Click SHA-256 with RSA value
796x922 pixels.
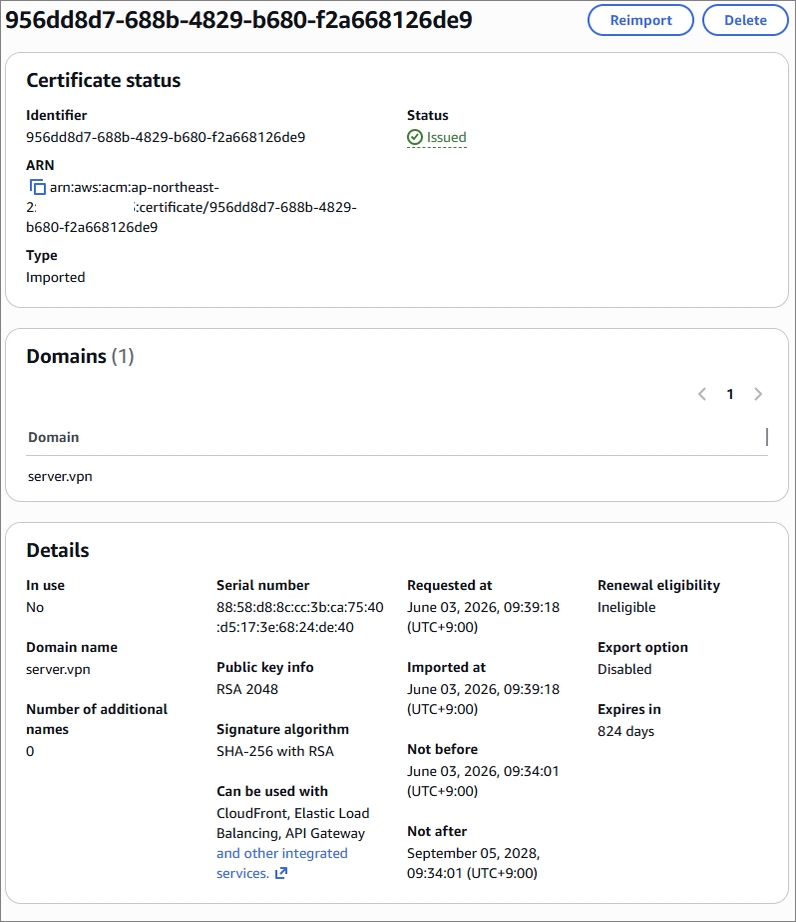275,751
